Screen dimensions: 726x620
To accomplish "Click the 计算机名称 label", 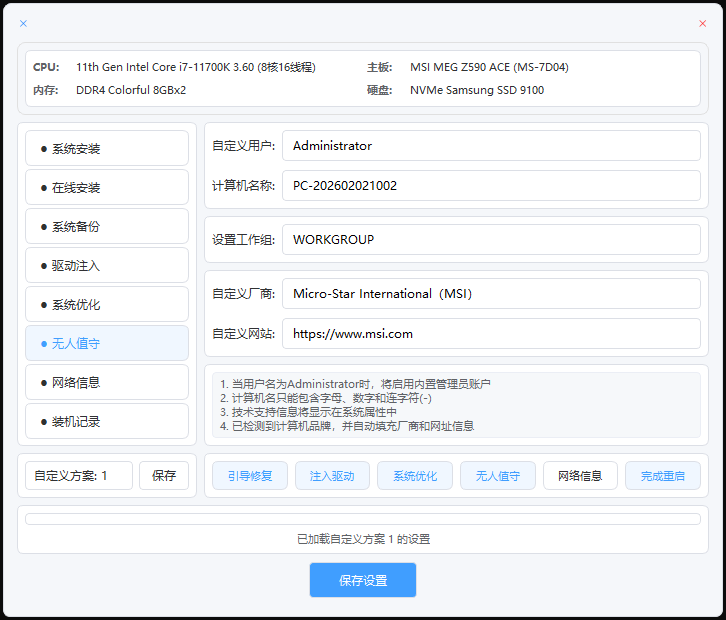I will click(x=244, y=186).
